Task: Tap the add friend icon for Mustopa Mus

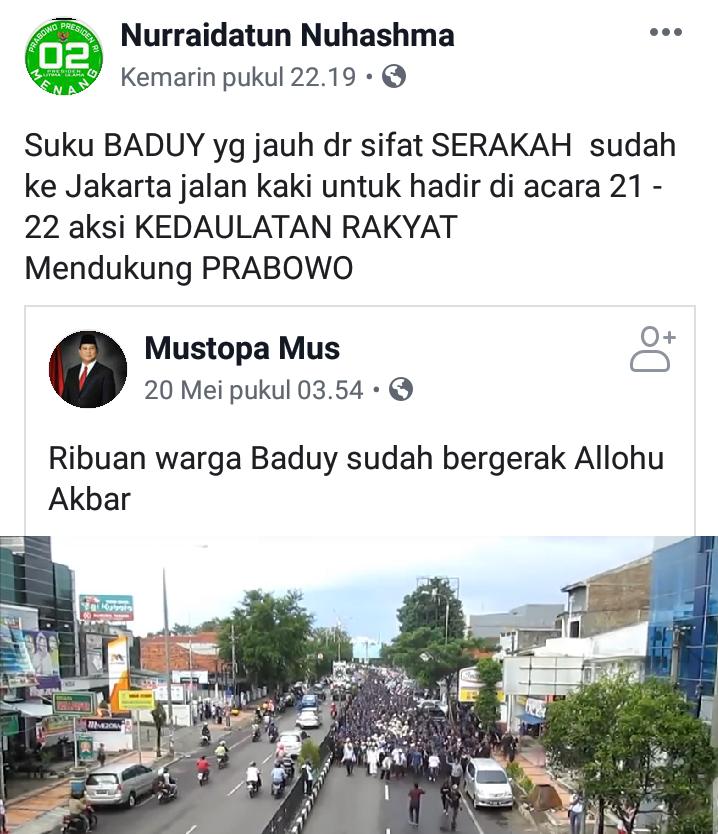Action: [653, 349]
